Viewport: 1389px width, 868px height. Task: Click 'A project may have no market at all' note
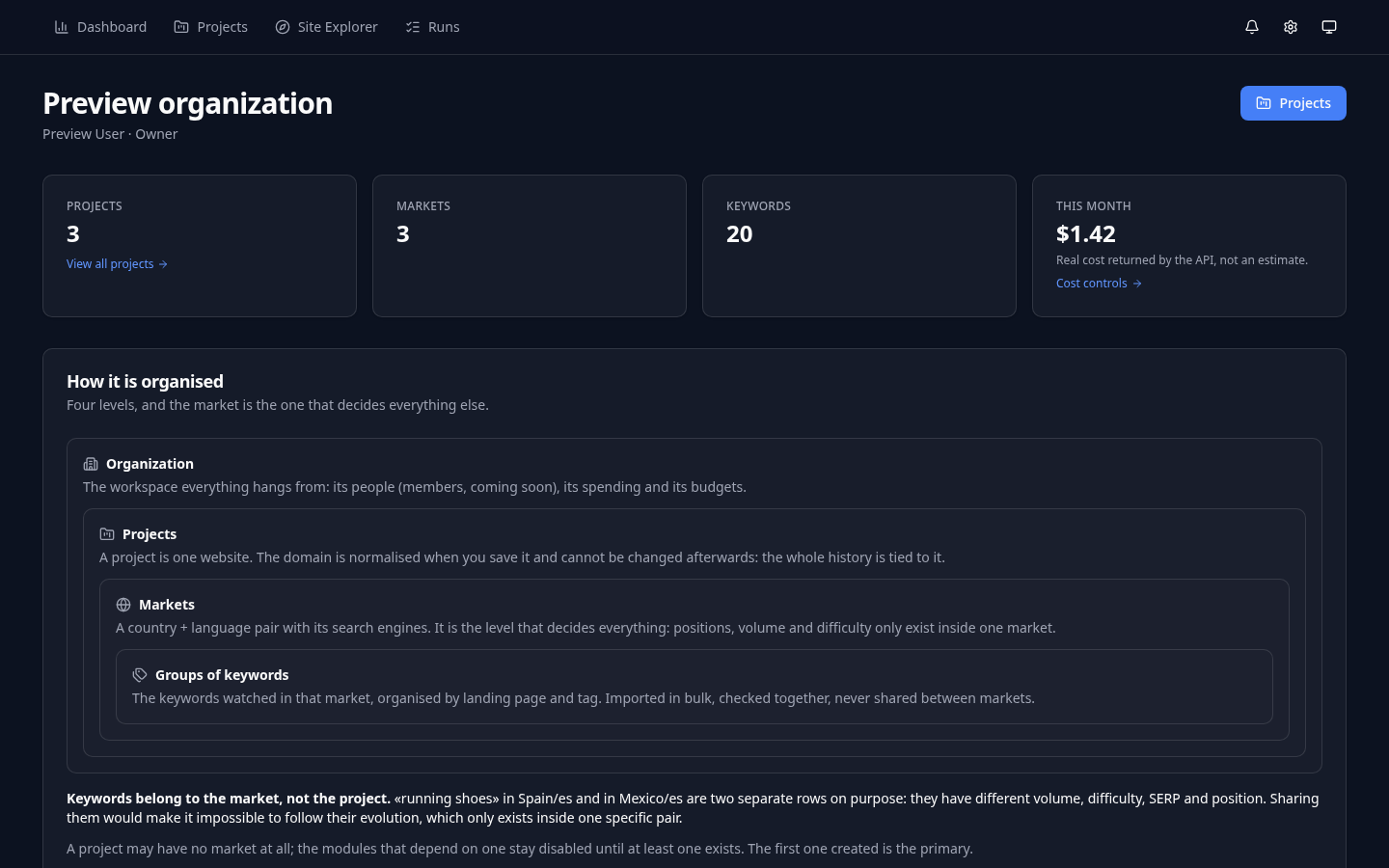point(520,849)
